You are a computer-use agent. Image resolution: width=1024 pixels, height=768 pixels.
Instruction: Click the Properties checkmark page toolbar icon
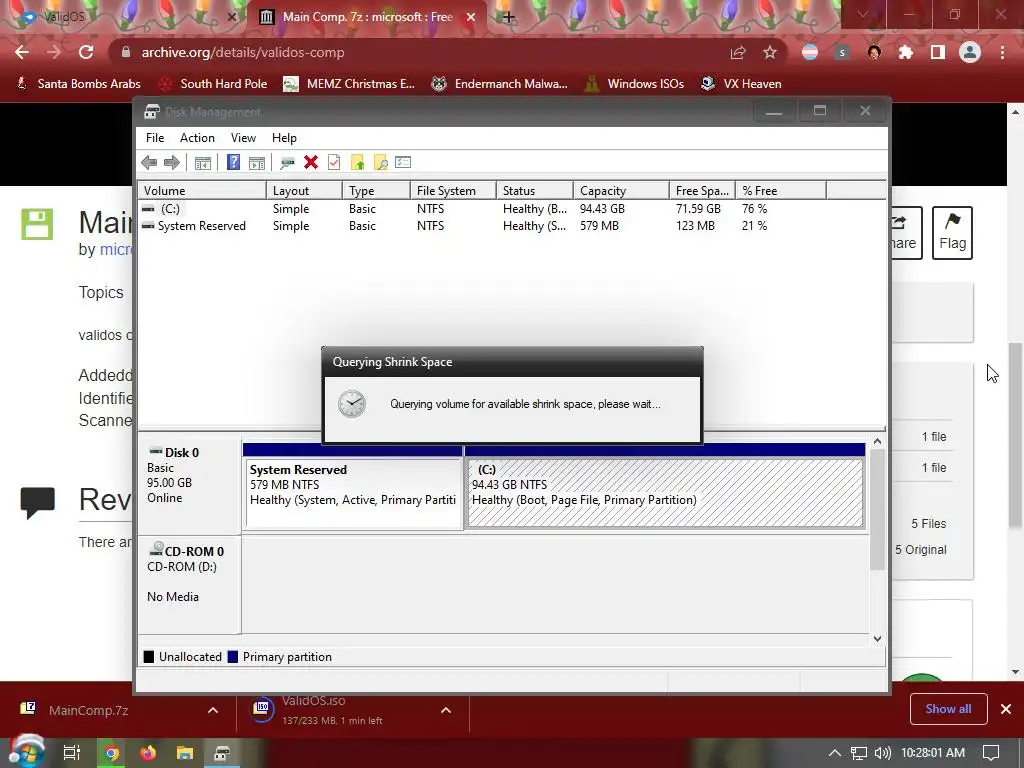point(334,163)
